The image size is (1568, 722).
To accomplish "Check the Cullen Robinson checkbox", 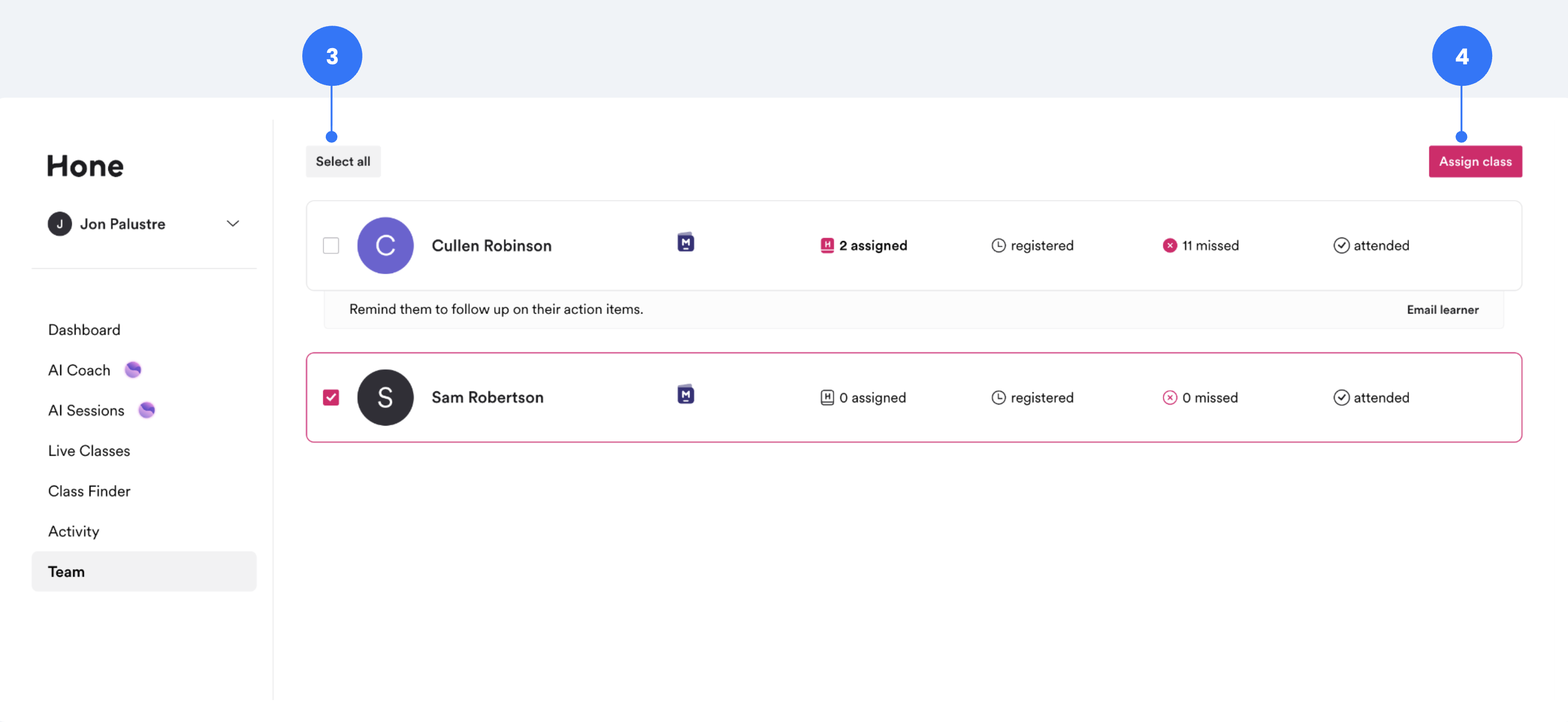I will click(331, 245).
